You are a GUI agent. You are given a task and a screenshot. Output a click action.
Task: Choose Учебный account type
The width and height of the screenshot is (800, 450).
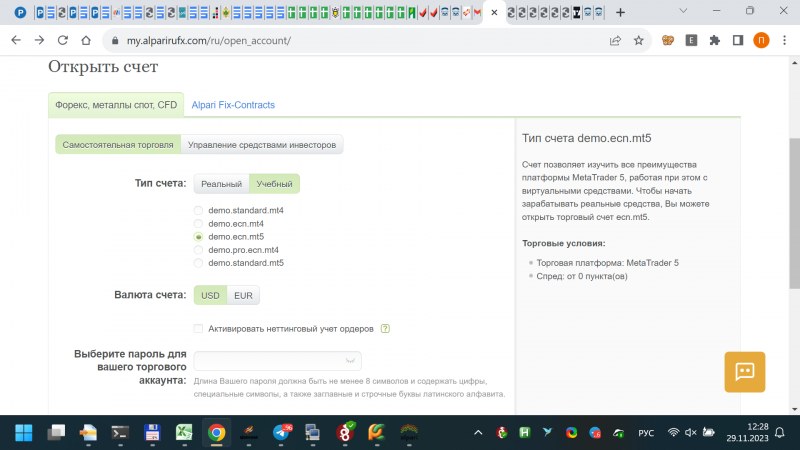click(x=274, y=184)
